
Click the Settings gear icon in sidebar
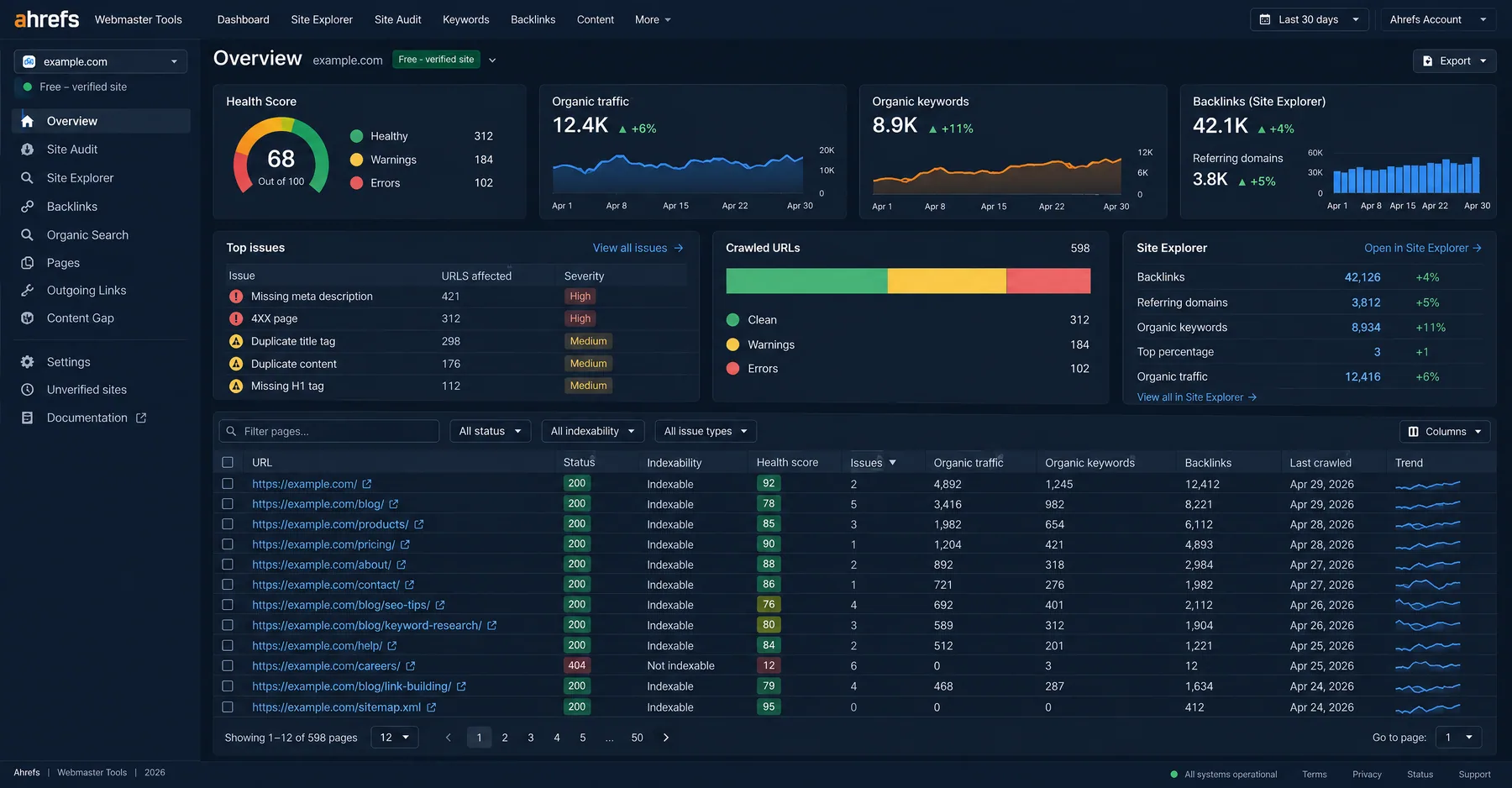pos(28,362)
